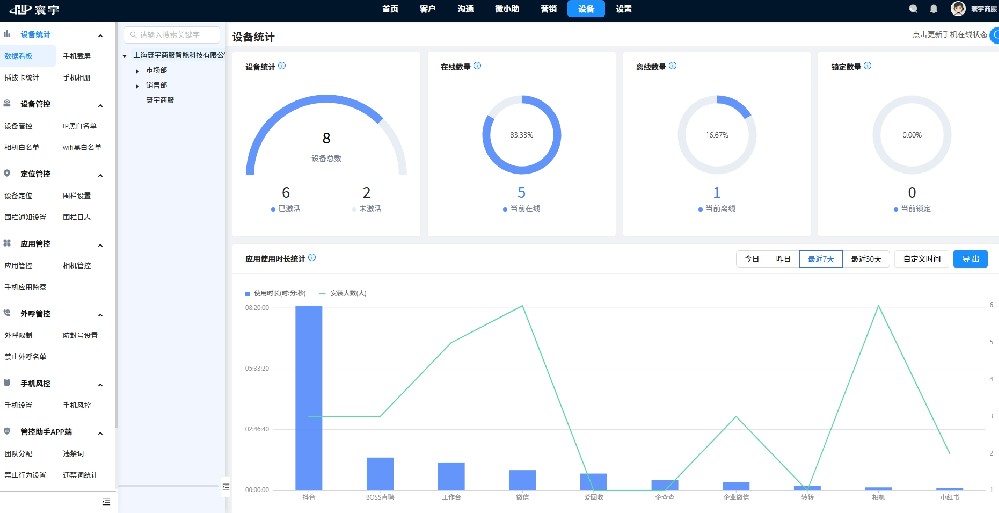Viewport: 999px width, 513px height.
Task: Open the notification bell in top bar
Action: (934, 9)
